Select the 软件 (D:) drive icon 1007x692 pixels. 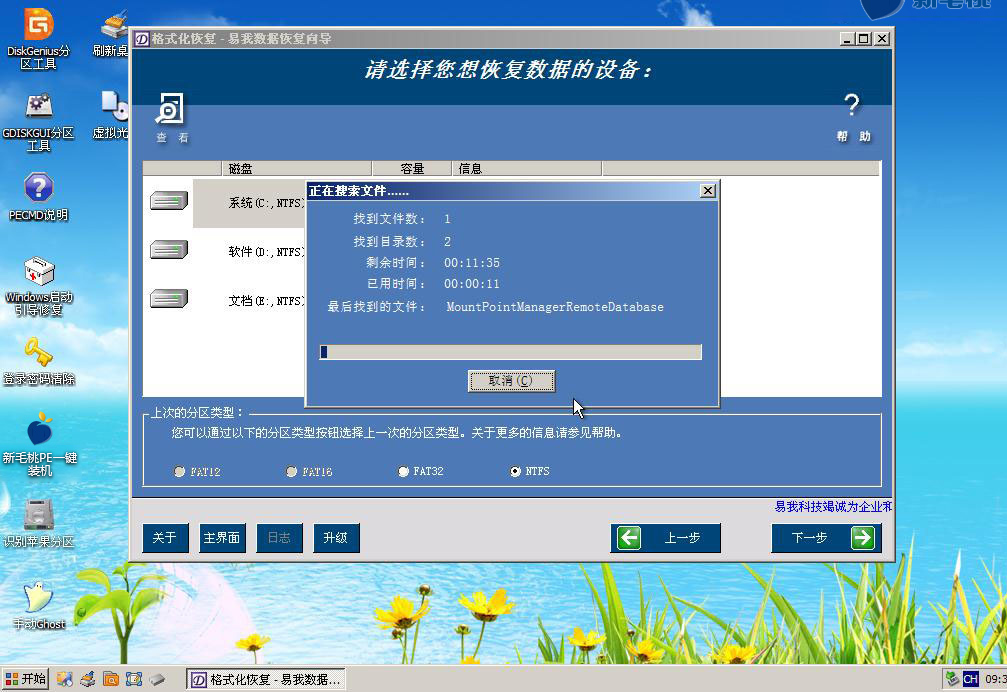(x=169, y=250)
